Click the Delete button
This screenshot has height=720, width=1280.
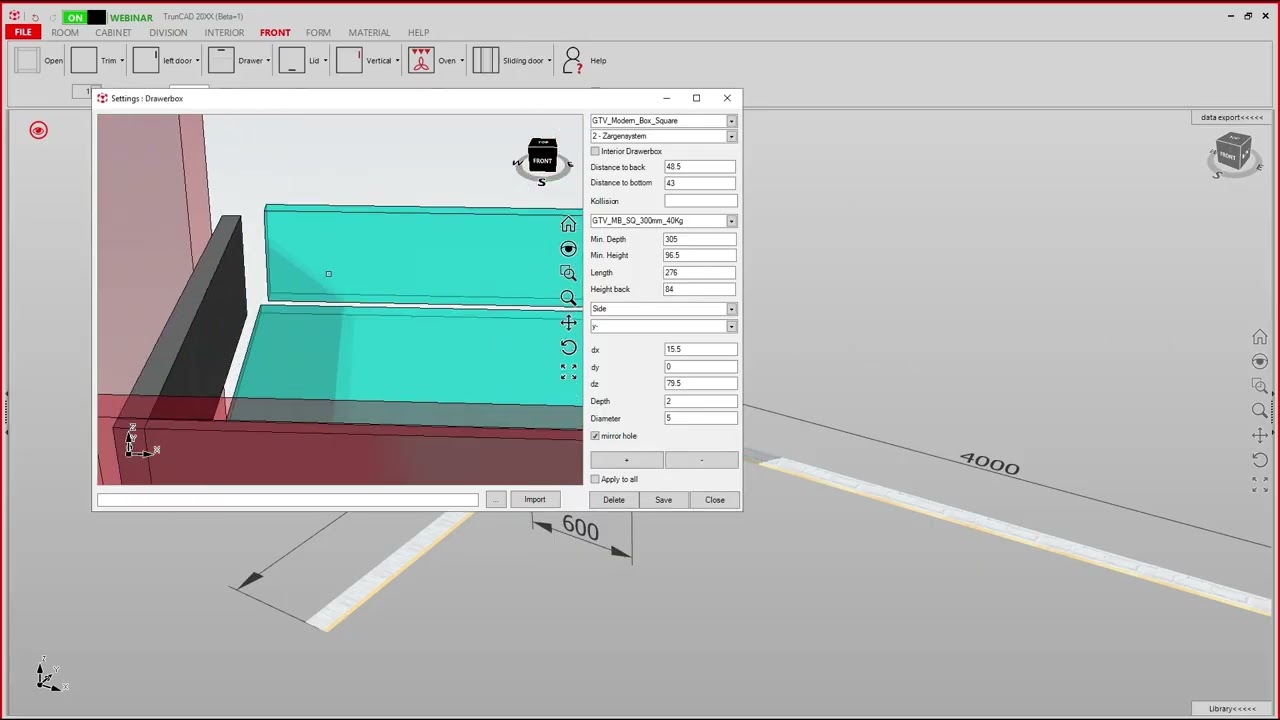tap(614, 500)
